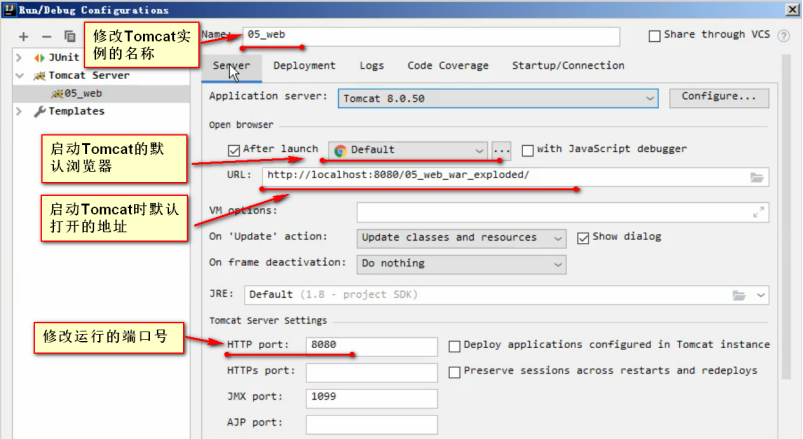This screenshot has height=439, width=803.
Task: Click the URL input field
Action: click(515, 177)
